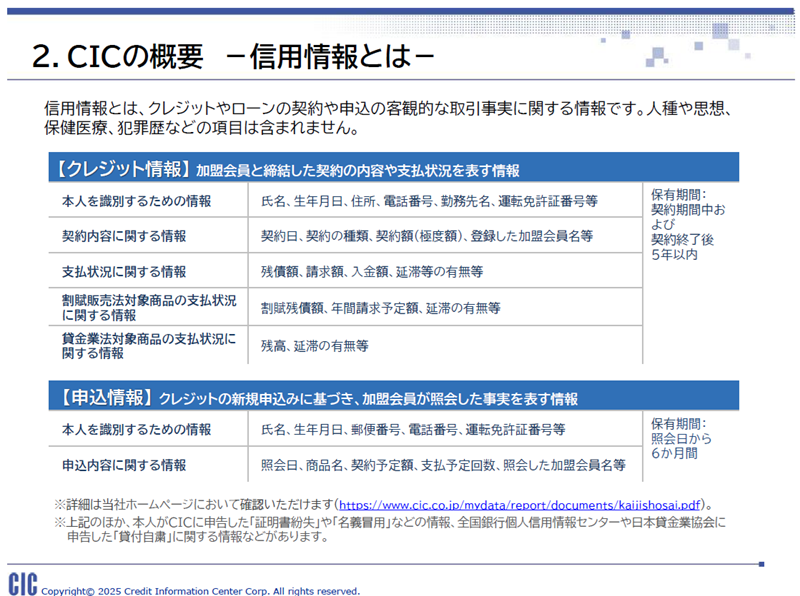The height and width of the screenshot is (596, 800).
Task: Select the 【申込情報】 blue header bar
Action: (x=393, y=397)
